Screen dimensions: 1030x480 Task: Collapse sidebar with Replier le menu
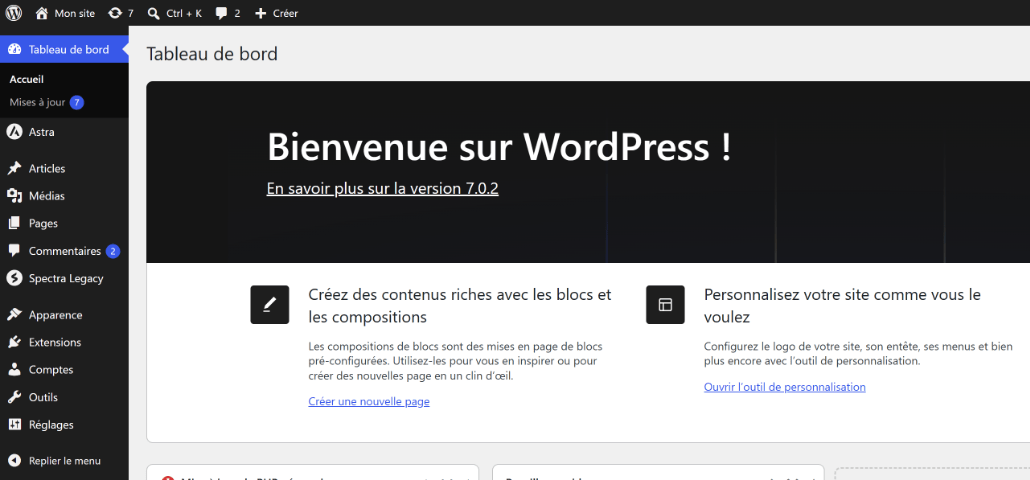(x=64, y=461)
